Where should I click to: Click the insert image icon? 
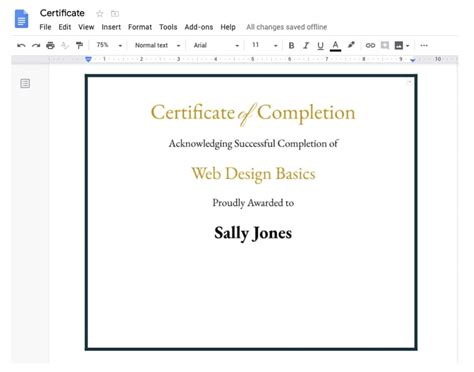coord(399,45)
